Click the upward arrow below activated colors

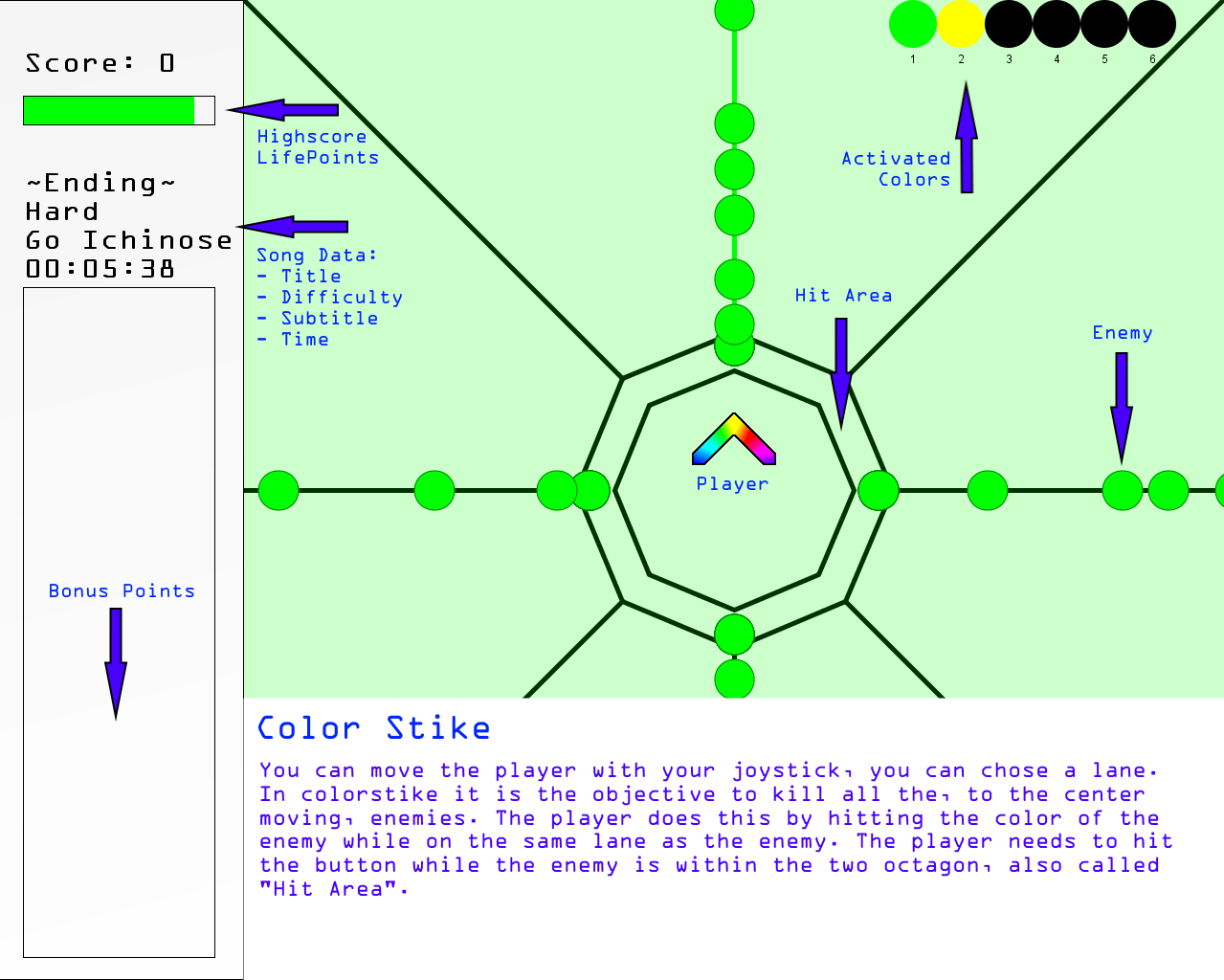click(967, 139)
